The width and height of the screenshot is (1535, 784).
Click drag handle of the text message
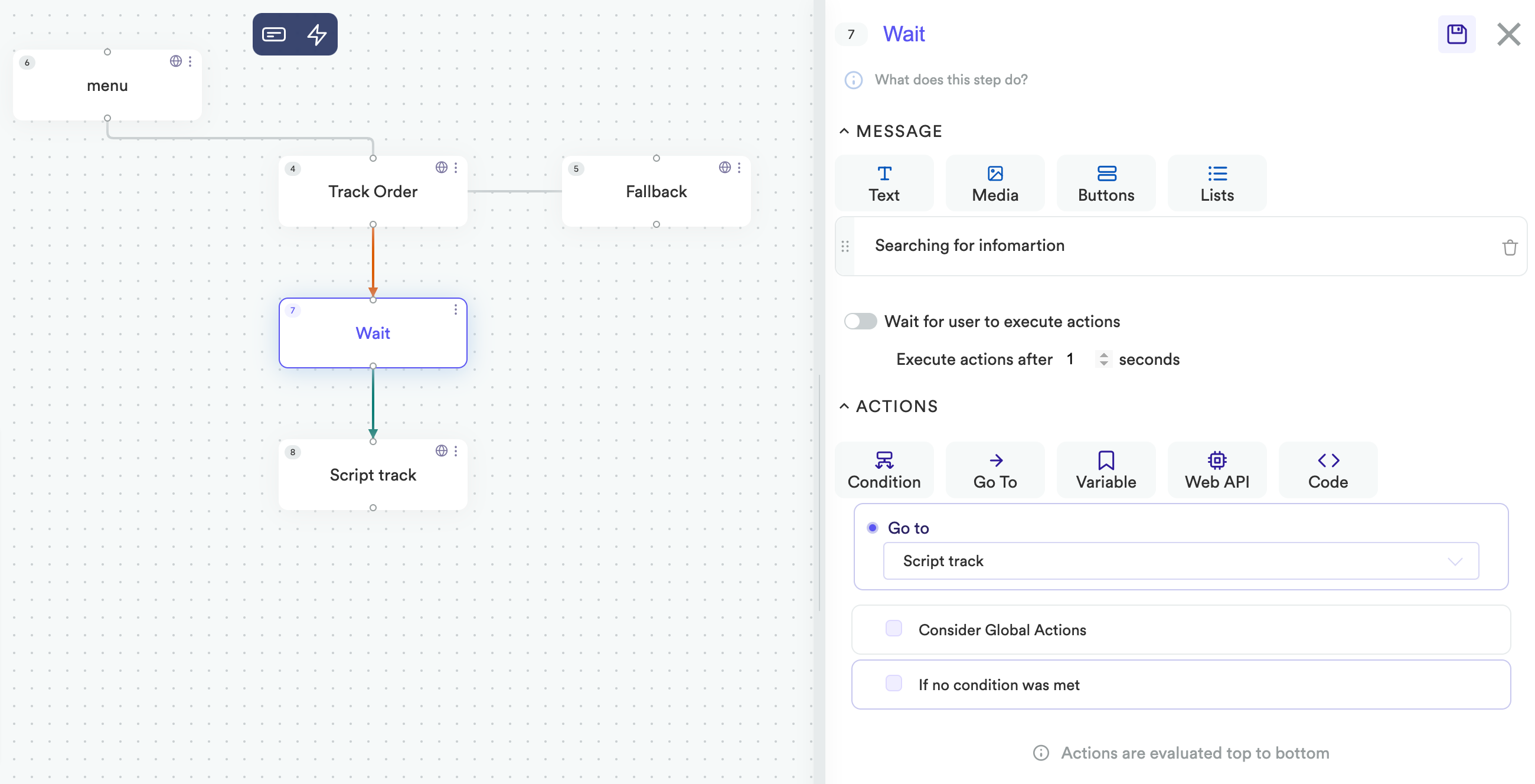click(845, 246)
